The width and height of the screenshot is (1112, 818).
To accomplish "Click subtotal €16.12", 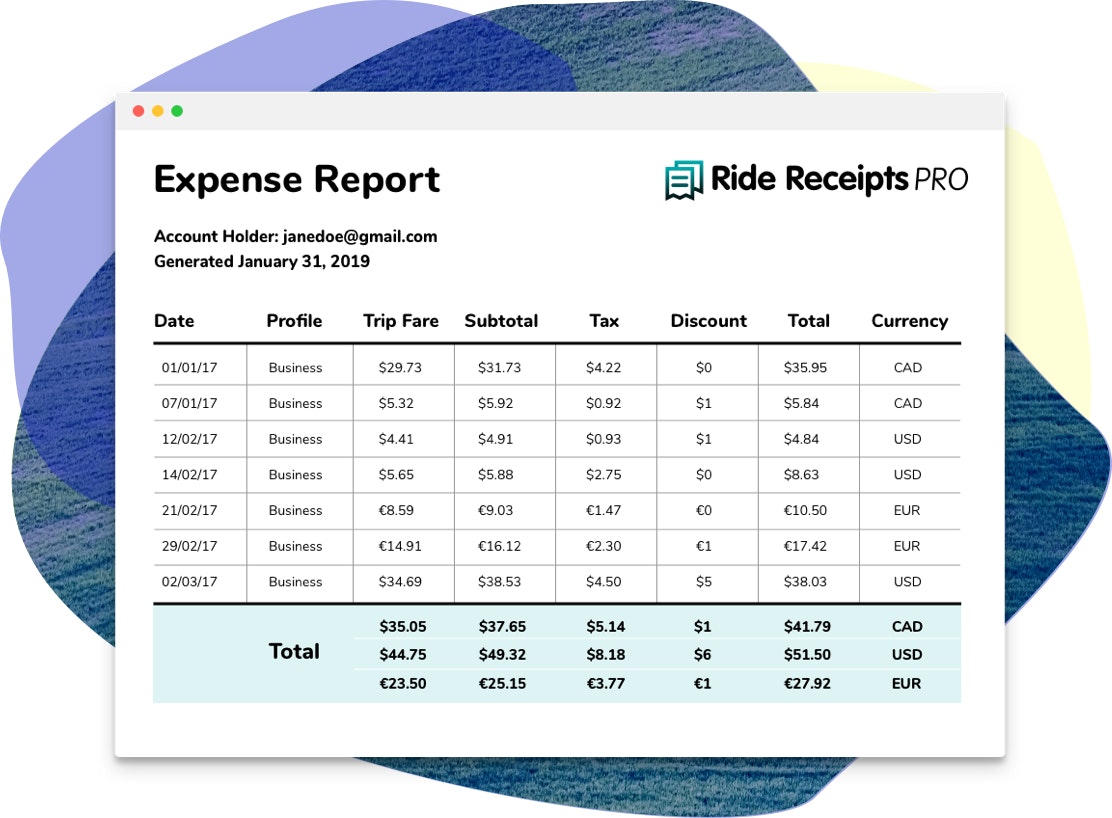I will tap(499, 546).
